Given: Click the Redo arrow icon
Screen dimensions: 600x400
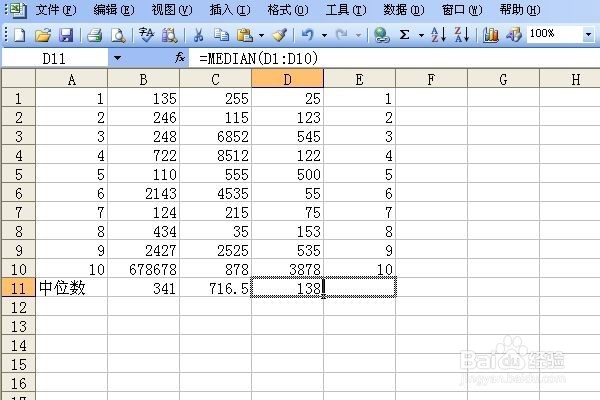Looking at the screenshot, I should coord(342,35).
